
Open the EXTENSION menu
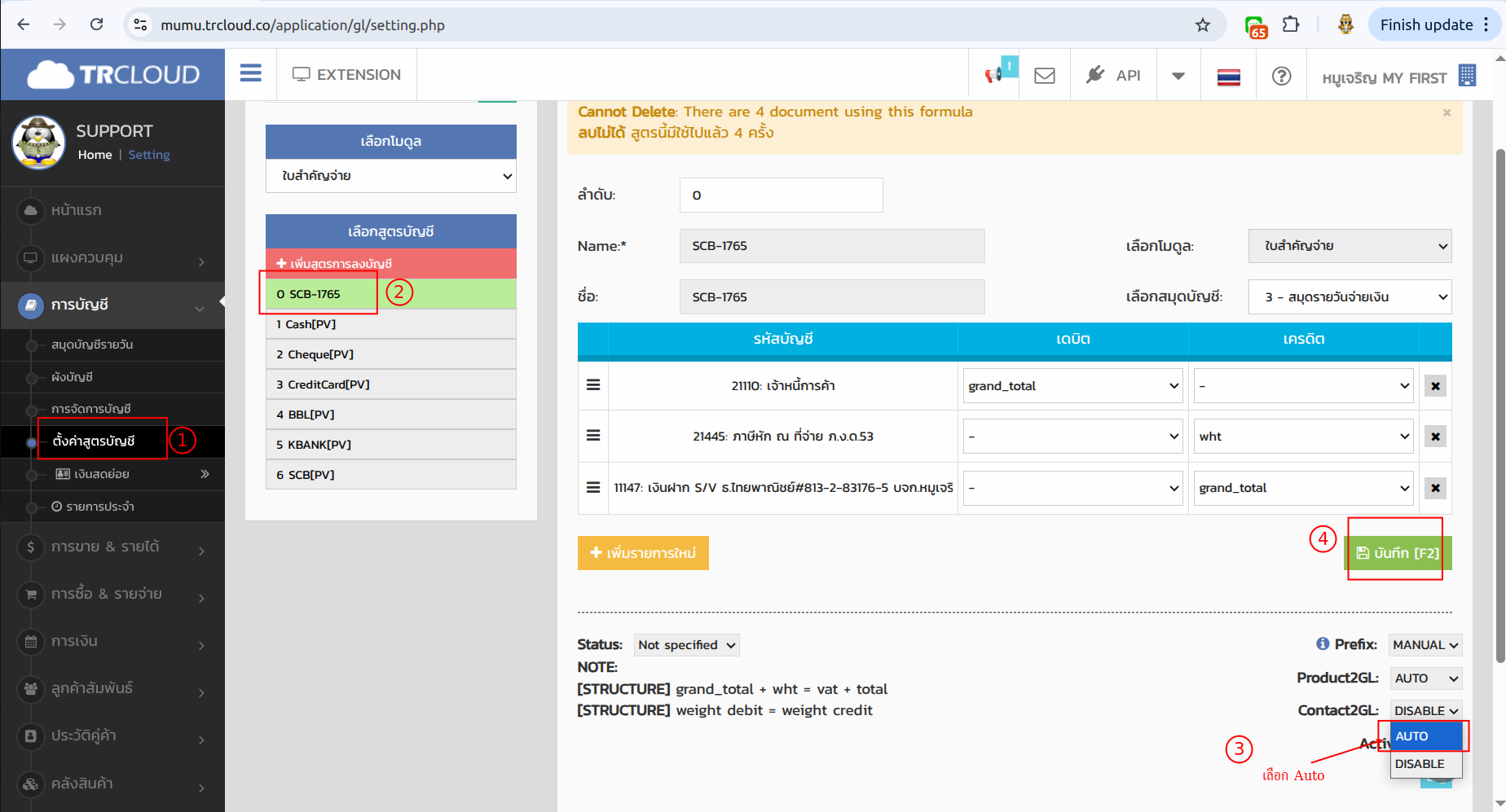click(346, 75)
